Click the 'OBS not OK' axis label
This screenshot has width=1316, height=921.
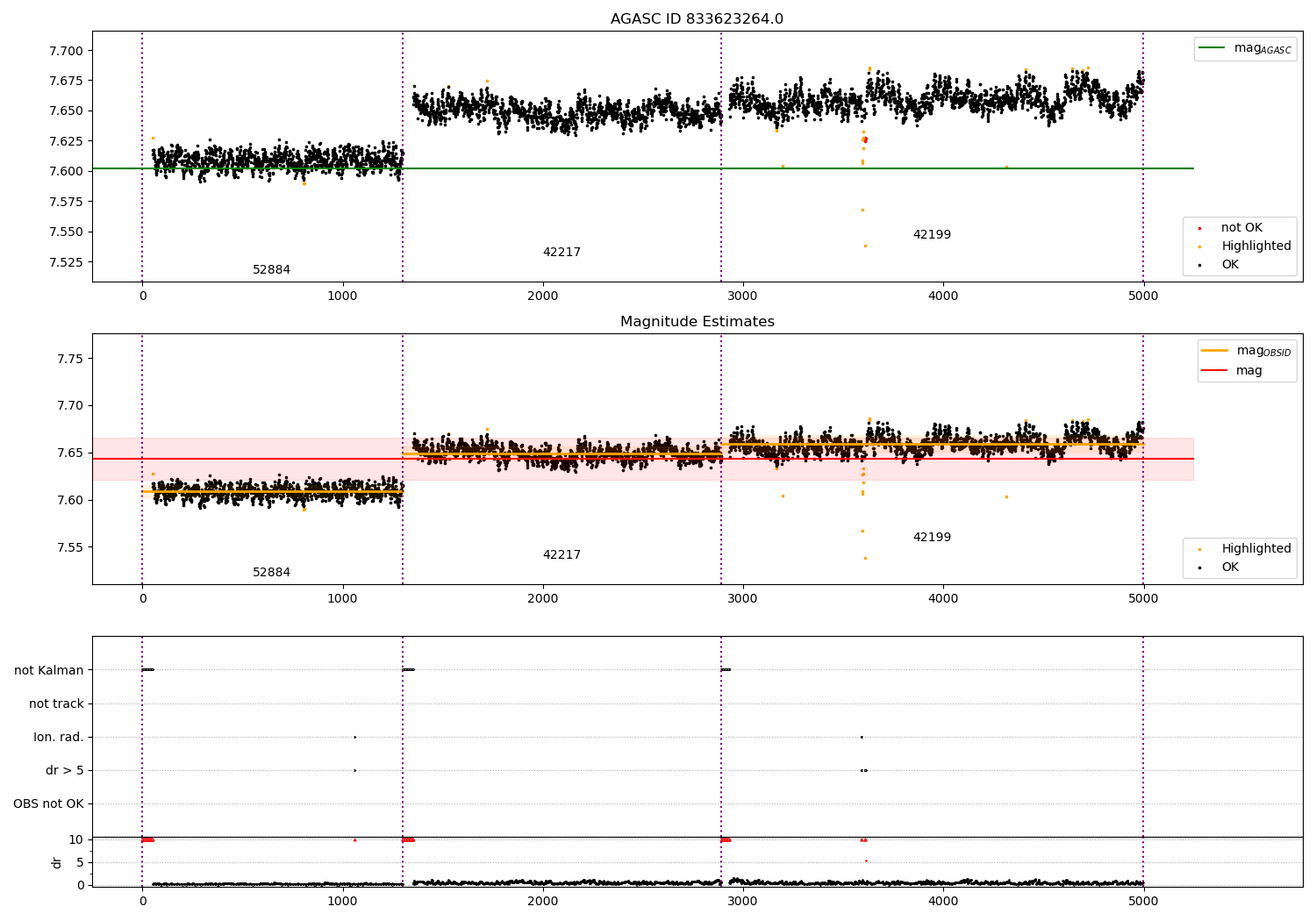coord(48,804)
